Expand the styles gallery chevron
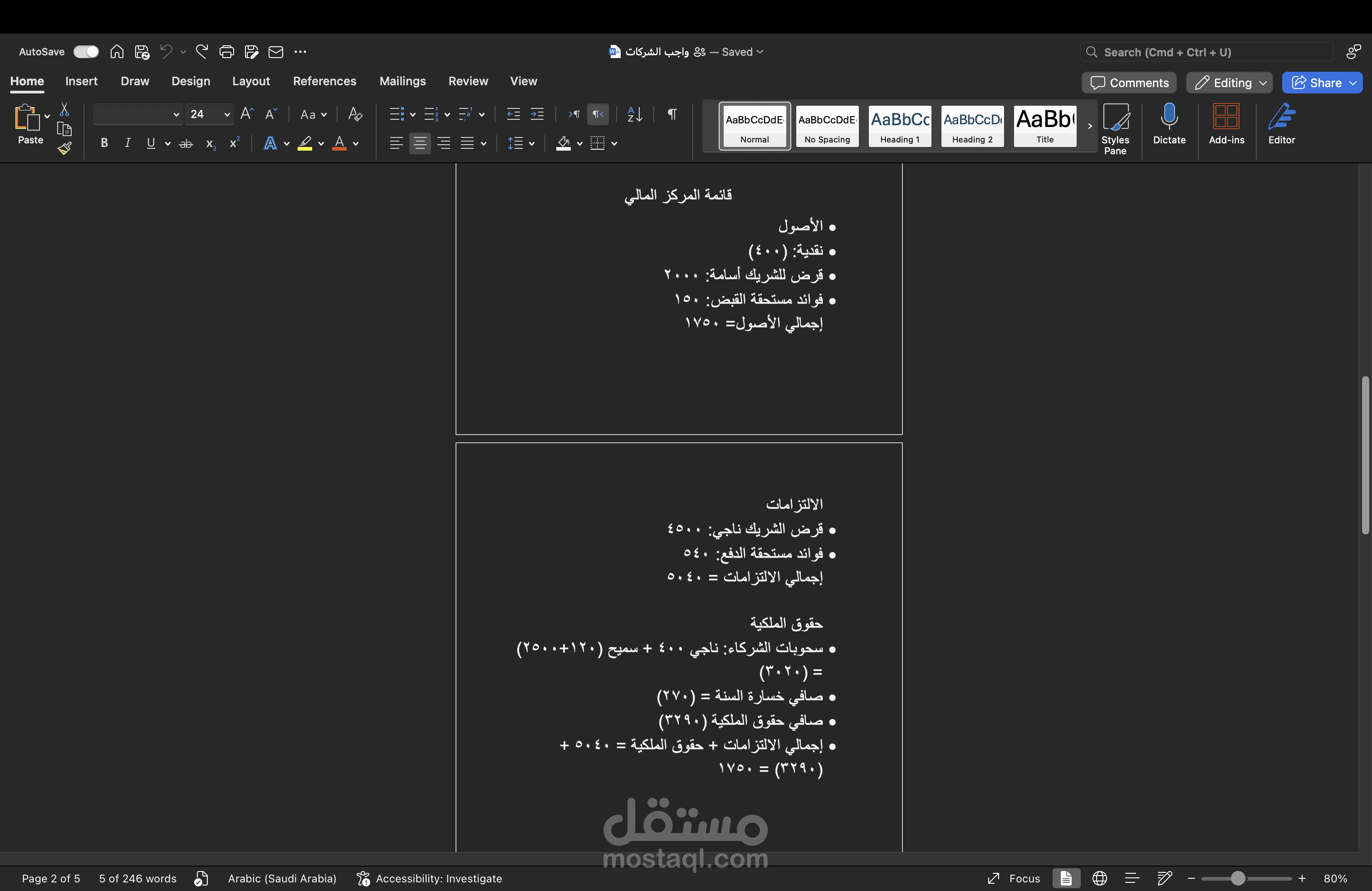The height and width of the screenshot is (891, 1372). (x=1089, y=126)
